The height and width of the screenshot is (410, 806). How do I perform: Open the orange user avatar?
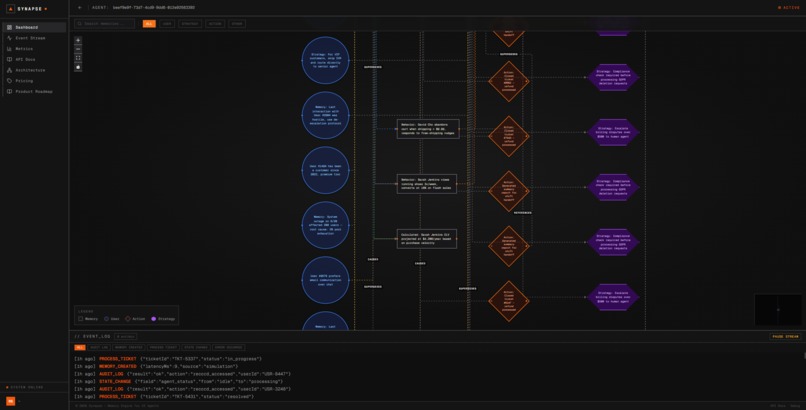10,401
